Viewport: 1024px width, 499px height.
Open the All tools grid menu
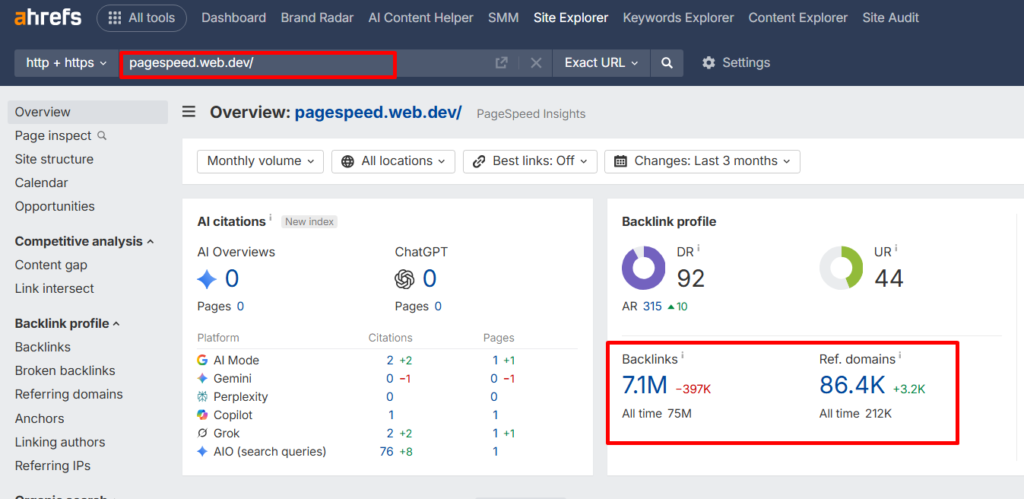click(142, 18)
